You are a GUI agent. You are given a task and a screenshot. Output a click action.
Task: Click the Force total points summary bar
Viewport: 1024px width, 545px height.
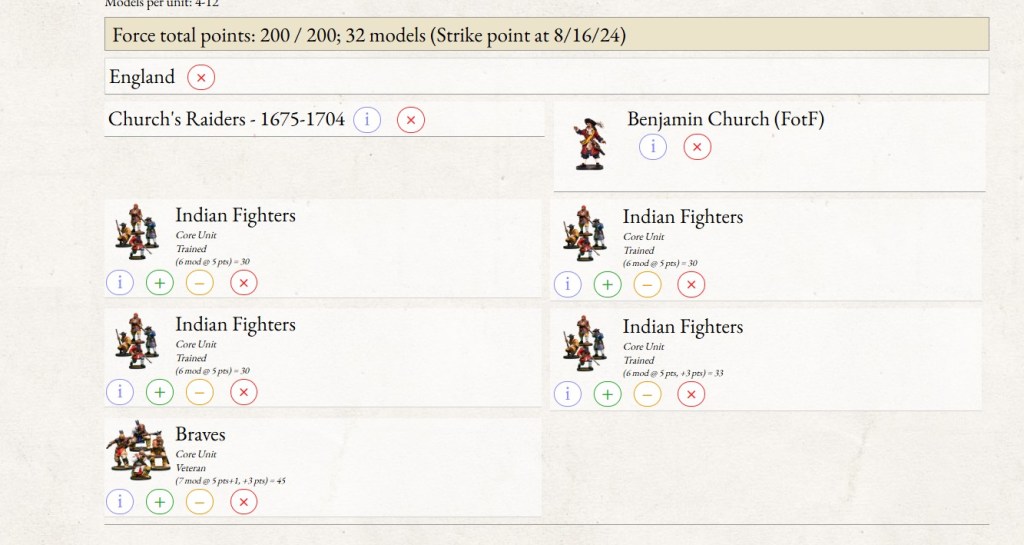(546, 35)
